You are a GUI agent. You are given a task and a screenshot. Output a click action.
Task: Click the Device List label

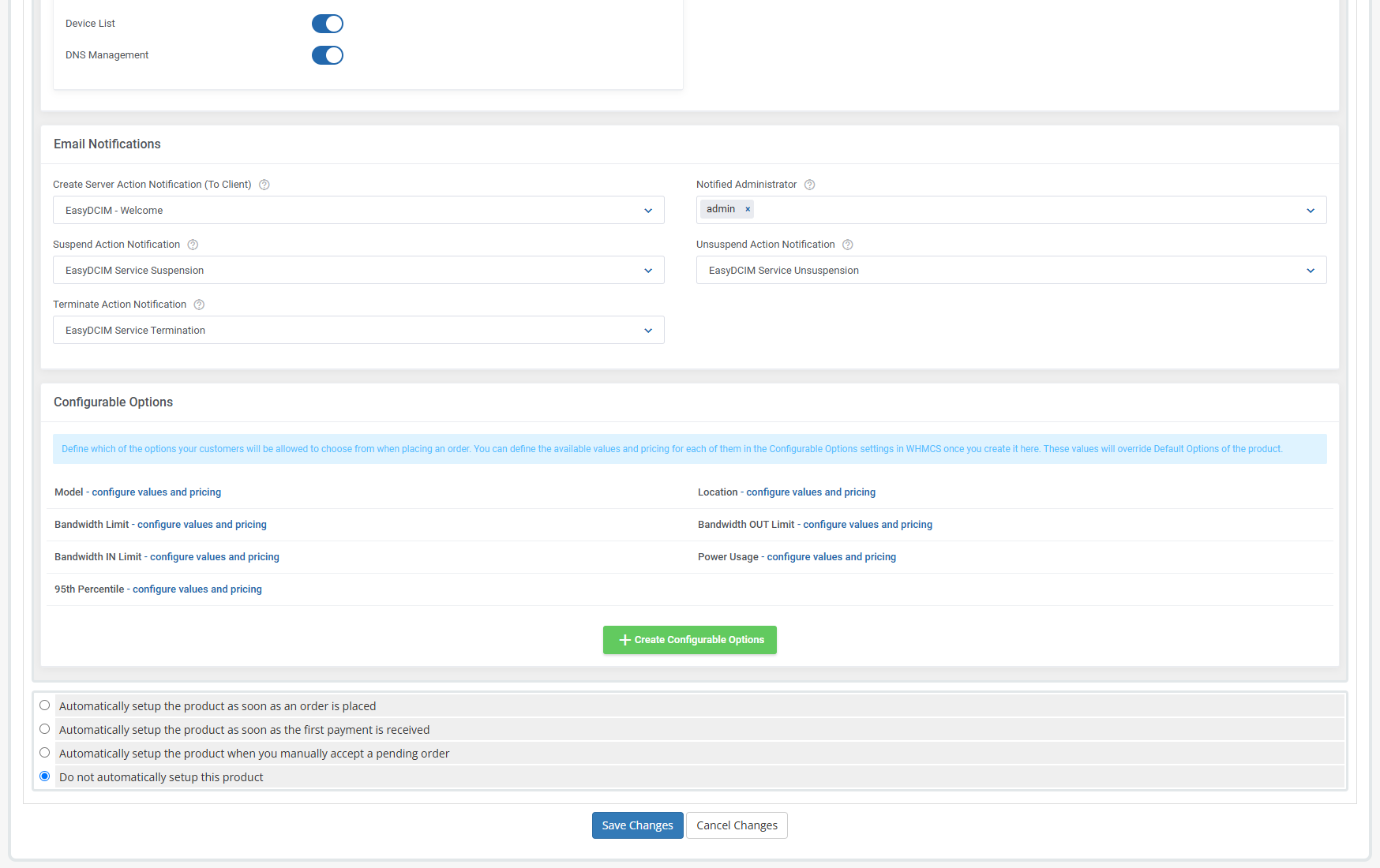(x=90, y=24)
